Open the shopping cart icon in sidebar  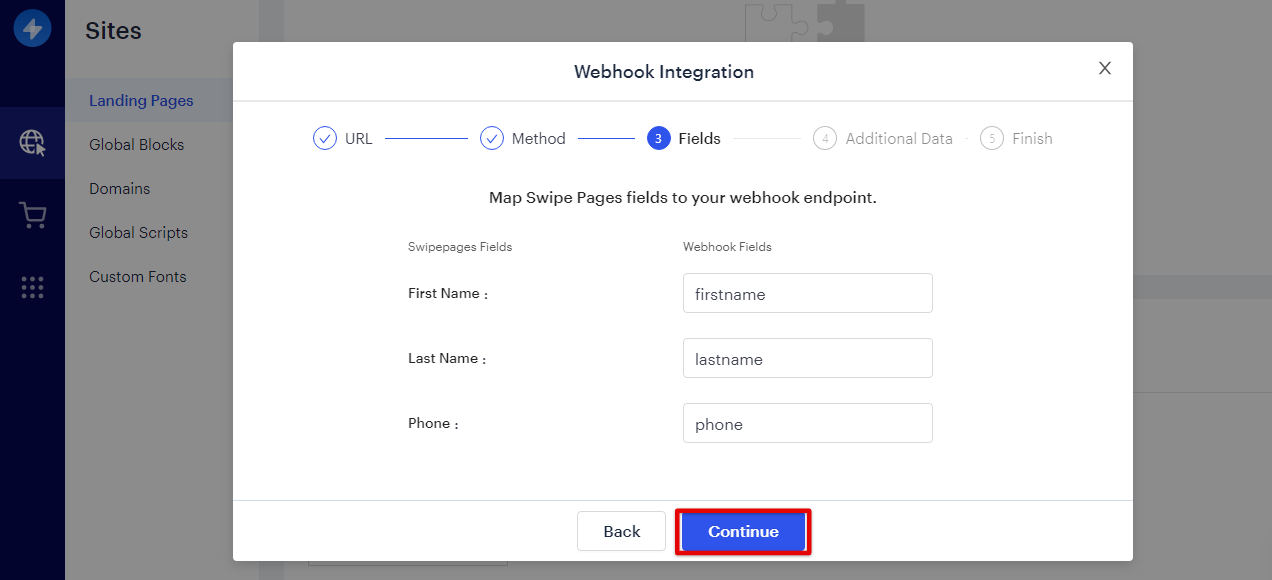tap(32, 215)
